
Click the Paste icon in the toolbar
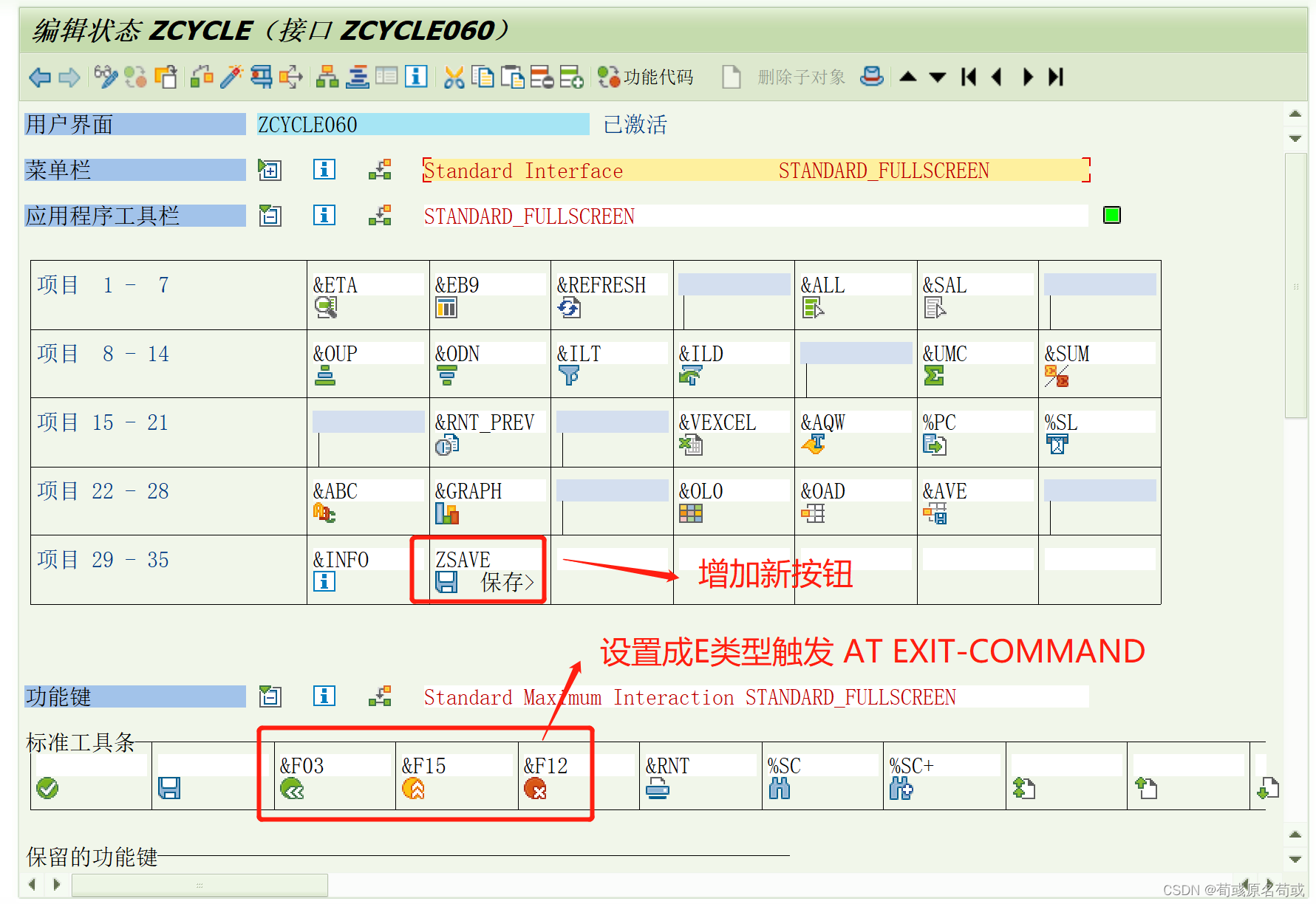tap(513, 77)
